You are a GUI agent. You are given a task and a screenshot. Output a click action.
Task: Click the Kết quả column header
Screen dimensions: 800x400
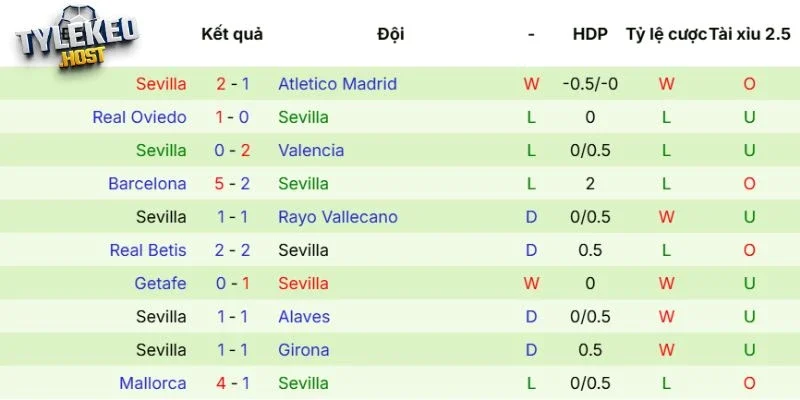(x=231, y=34)
